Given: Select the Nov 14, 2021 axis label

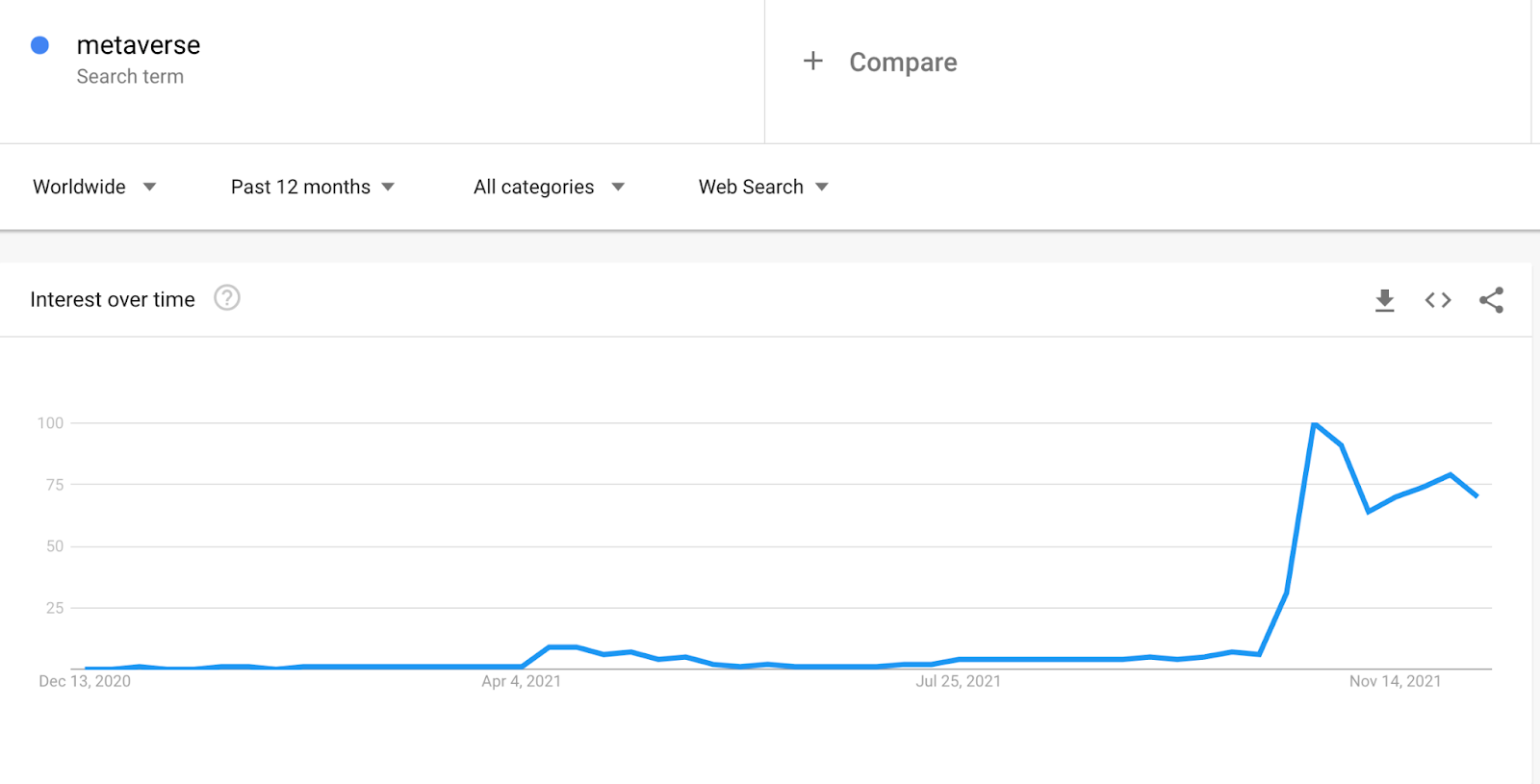Looking at the screenshot, I should [x=1395, y=681].
